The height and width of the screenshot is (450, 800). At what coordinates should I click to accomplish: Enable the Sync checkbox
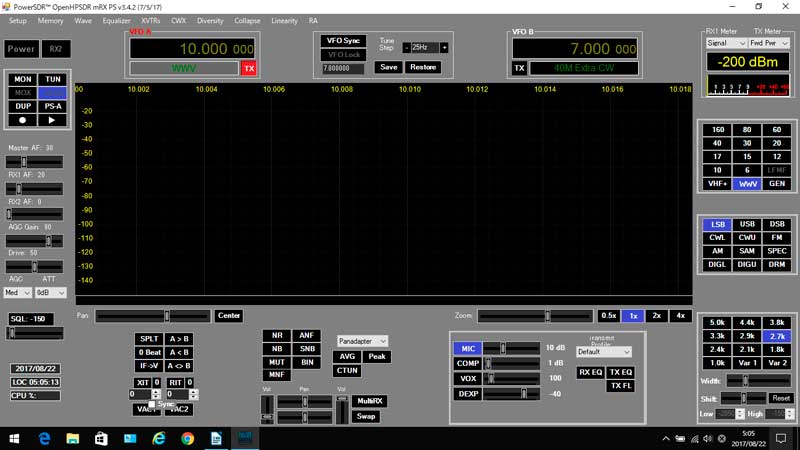click(x=153, y=404)
